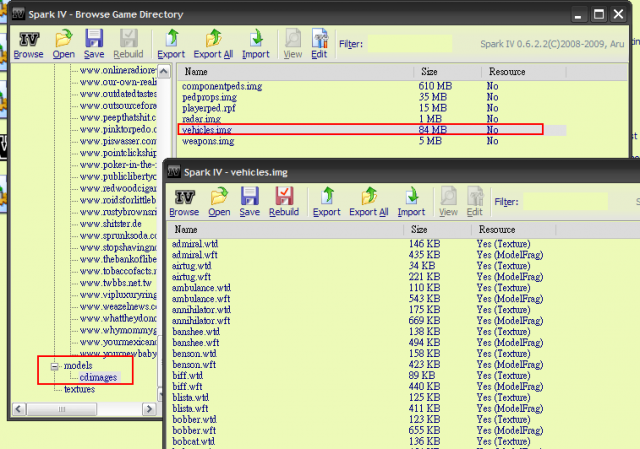Viewport: 640px width, 449px height.
Task: Click Edit icon in the back window toolbar
Action: click(x=320, y=40)
